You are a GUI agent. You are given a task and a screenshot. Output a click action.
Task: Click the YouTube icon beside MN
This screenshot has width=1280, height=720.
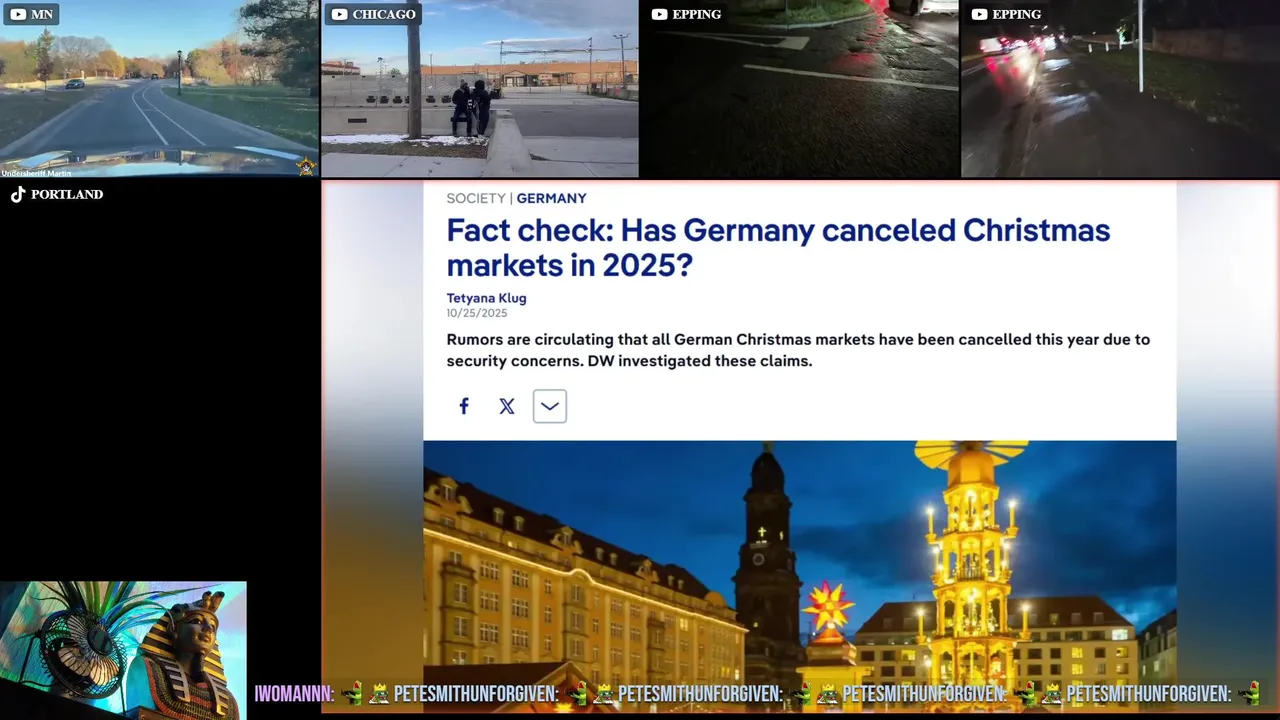click(18, 14)
